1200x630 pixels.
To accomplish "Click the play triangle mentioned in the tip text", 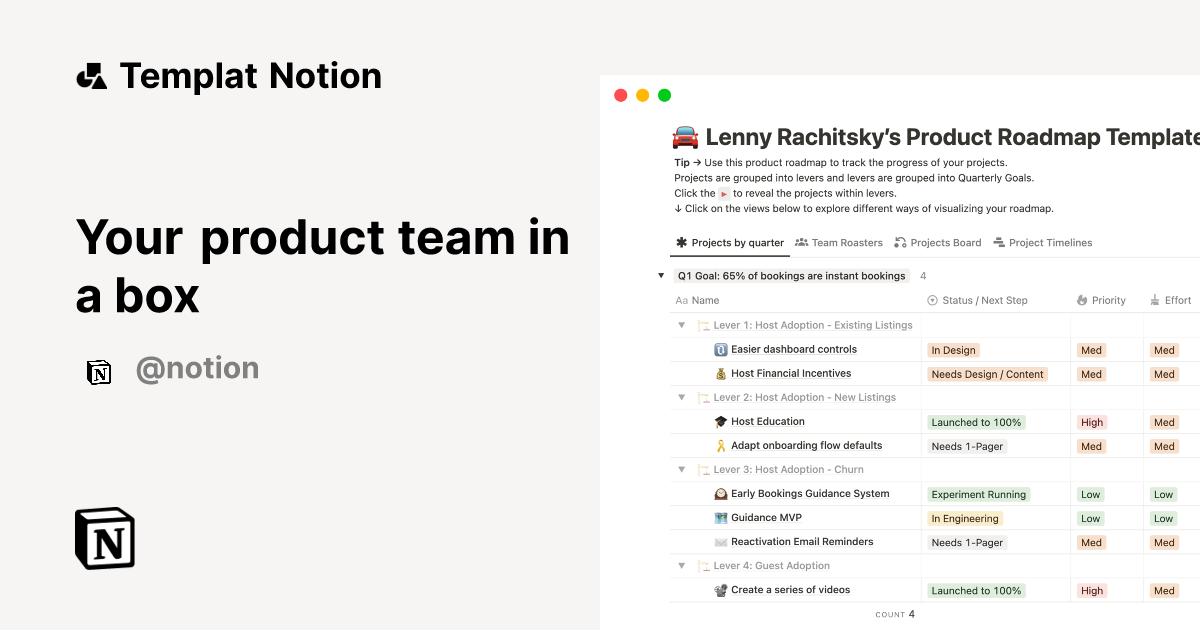I will pos(723,193).
